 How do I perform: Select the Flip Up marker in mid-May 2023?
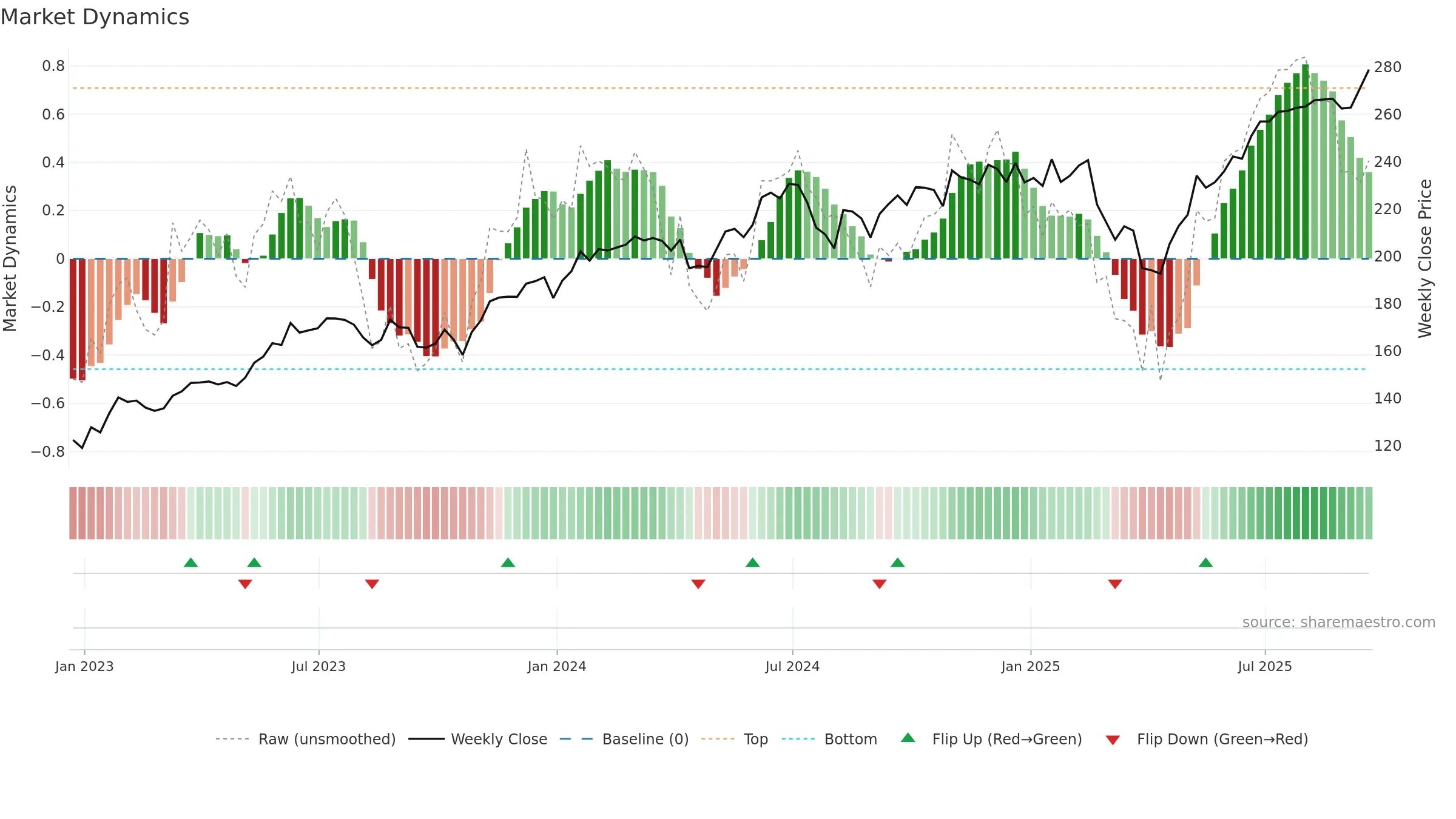254,562
